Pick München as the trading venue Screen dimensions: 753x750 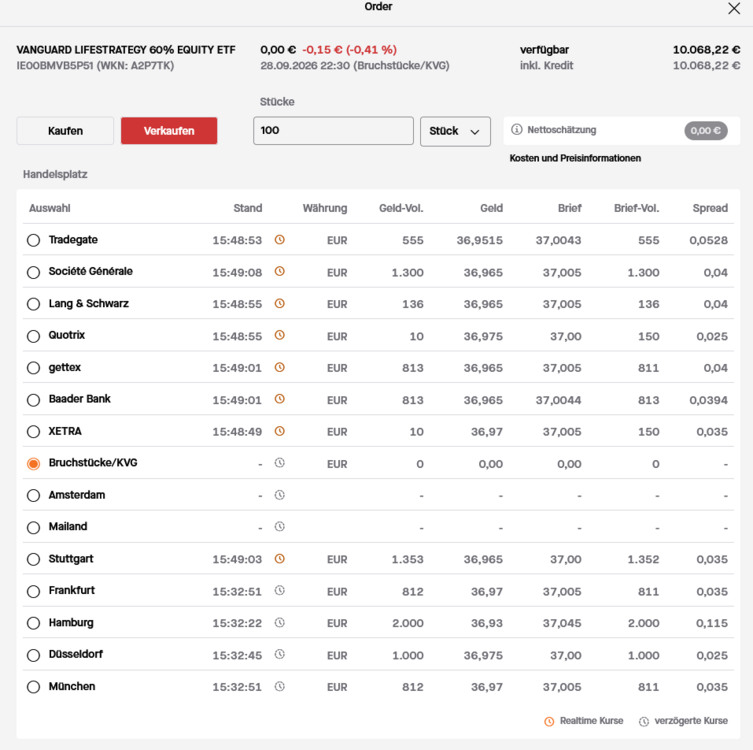click(x=33, y=687)
